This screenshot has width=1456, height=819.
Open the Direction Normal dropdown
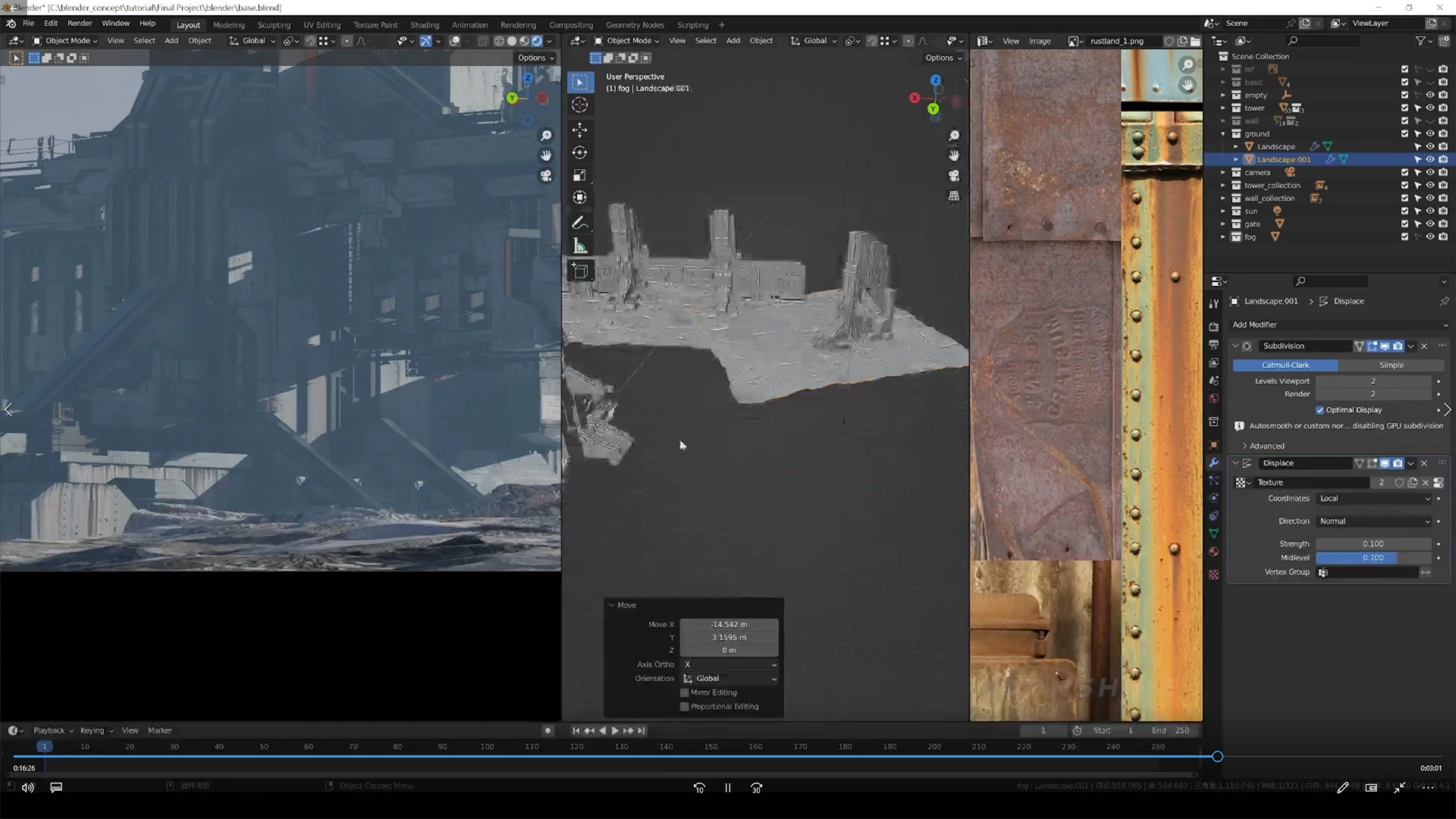point(1374,521)
